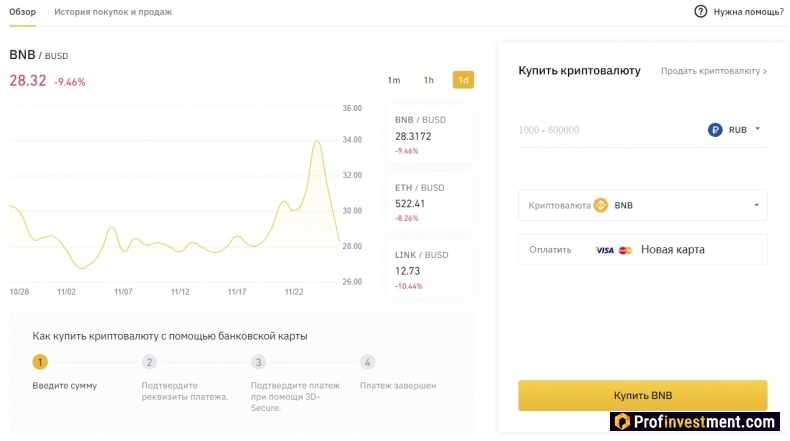Click the -10.44% LINK change value
790x441 pixels.
[409, 286]
